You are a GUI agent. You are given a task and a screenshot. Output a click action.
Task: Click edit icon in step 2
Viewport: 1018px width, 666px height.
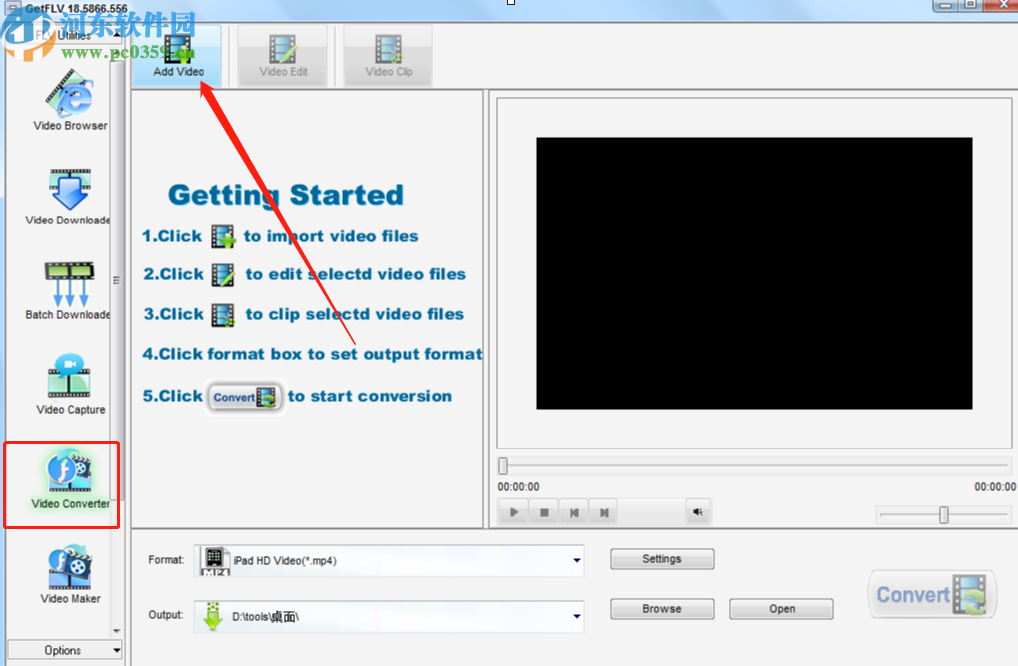[223, 275]
